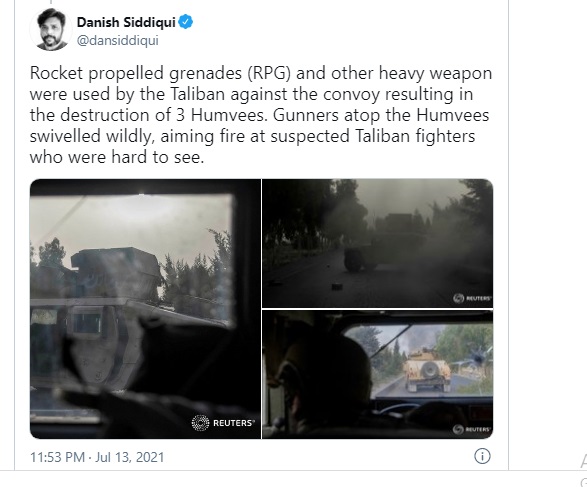
Task: Open the windshield view photo with tan Humvee
Action: pyautogui.click(x=378, y=374)
